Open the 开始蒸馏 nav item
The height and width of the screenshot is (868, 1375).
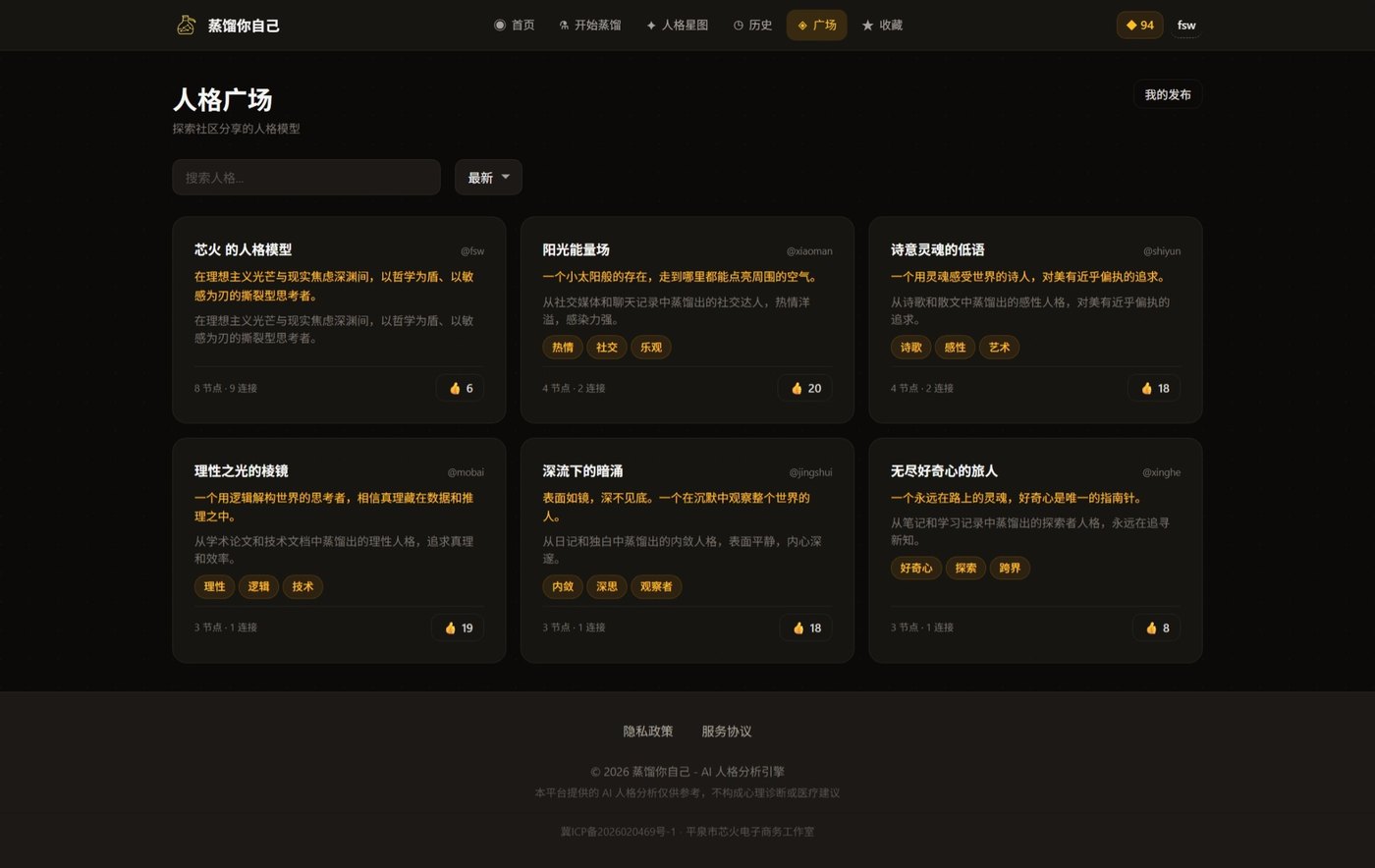tap(589, 25)
